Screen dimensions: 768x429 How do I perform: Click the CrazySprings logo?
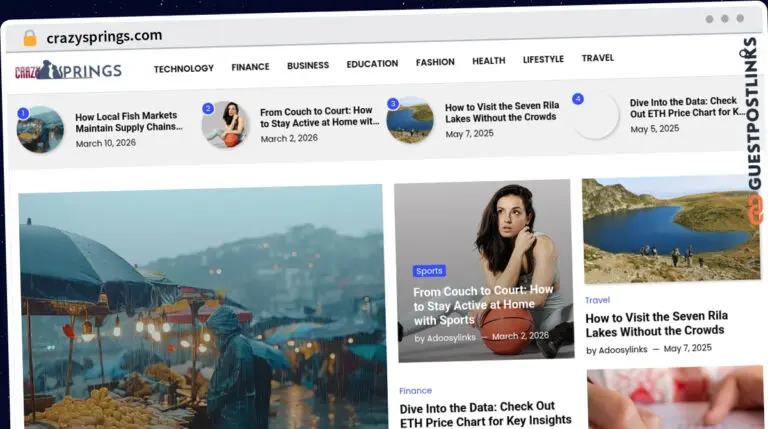click(x=68, y=71)
